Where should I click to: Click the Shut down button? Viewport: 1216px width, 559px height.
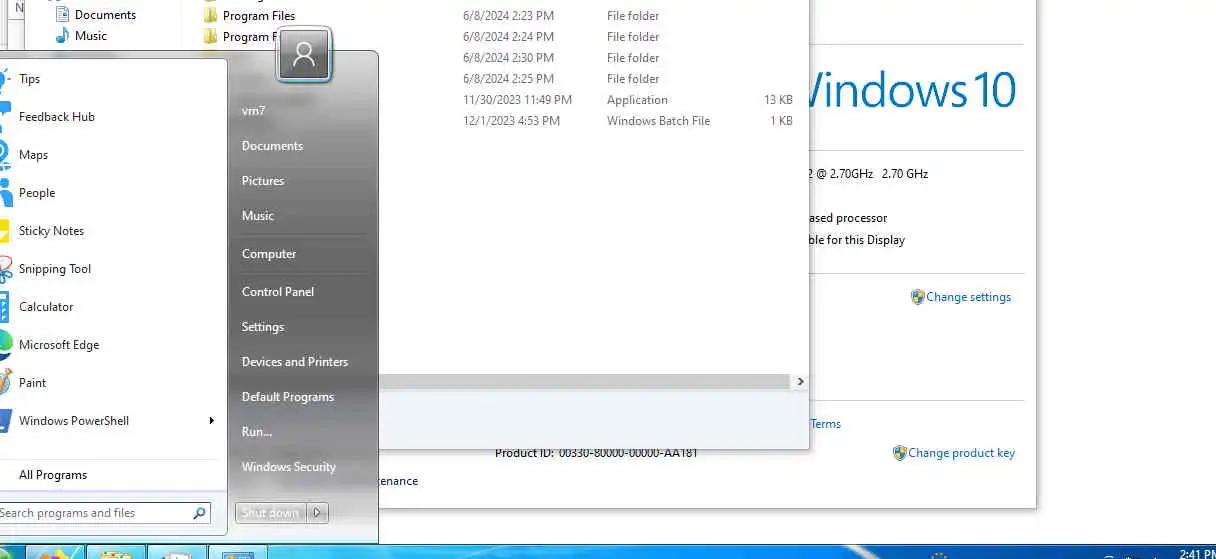[x=270, y=513]
